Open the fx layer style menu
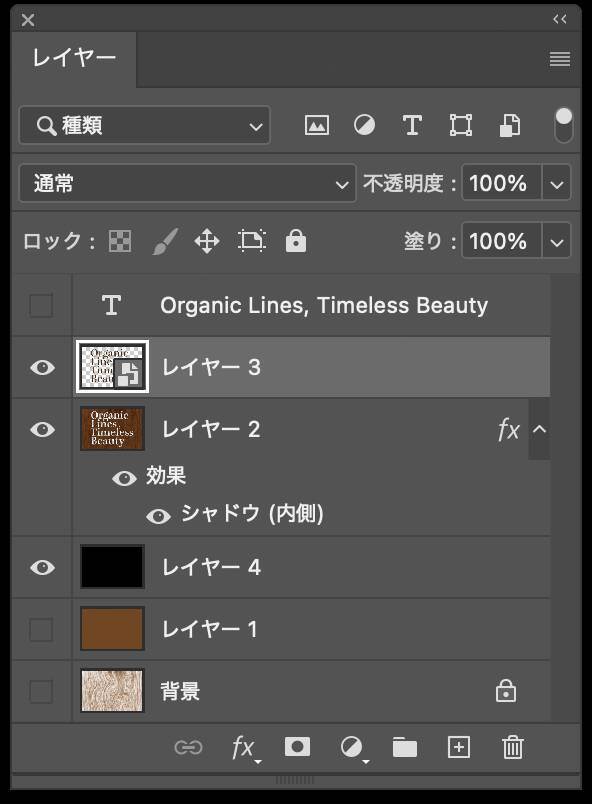592x804 pixels. pyautogui.click(x=243, y=747)
